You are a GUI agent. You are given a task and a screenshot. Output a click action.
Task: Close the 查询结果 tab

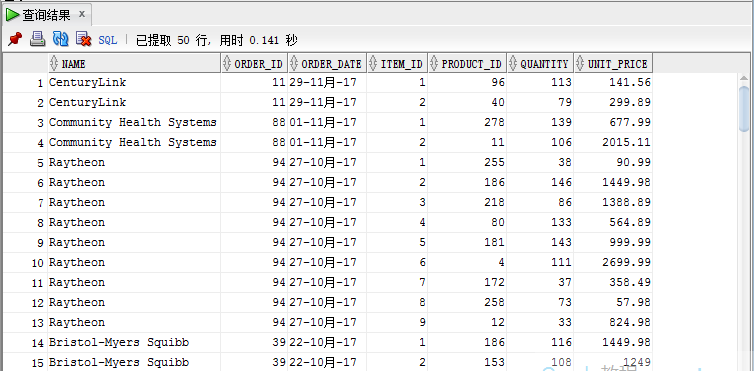click(82, 14)
